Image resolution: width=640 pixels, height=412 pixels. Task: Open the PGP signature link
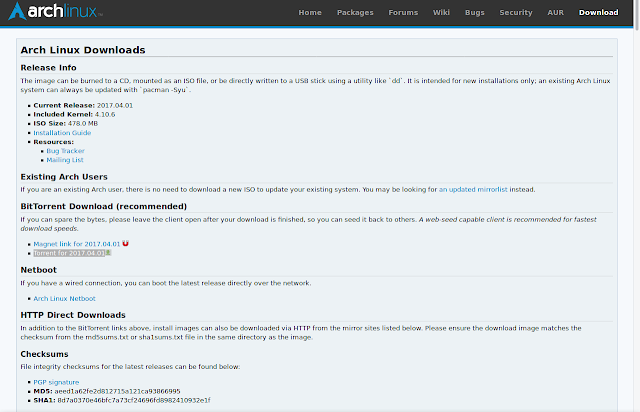56,382
